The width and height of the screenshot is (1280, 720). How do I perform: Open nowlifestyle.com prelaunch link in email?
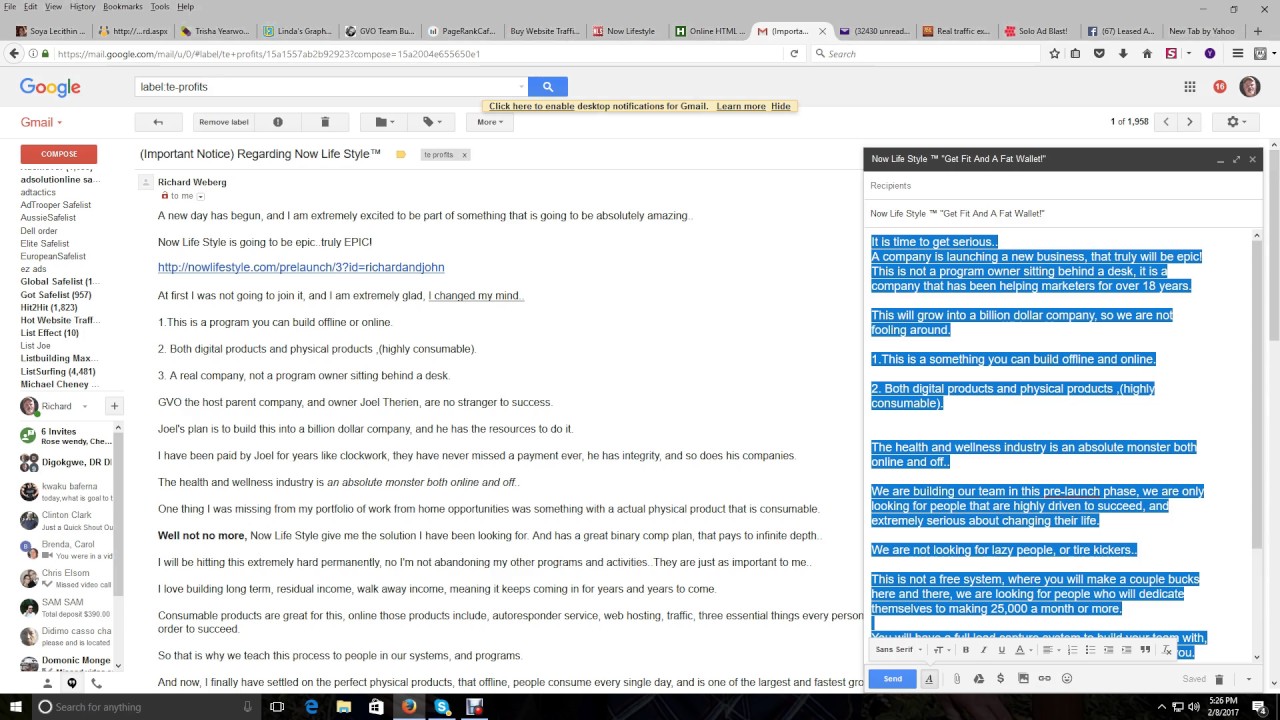click(301, 267)
